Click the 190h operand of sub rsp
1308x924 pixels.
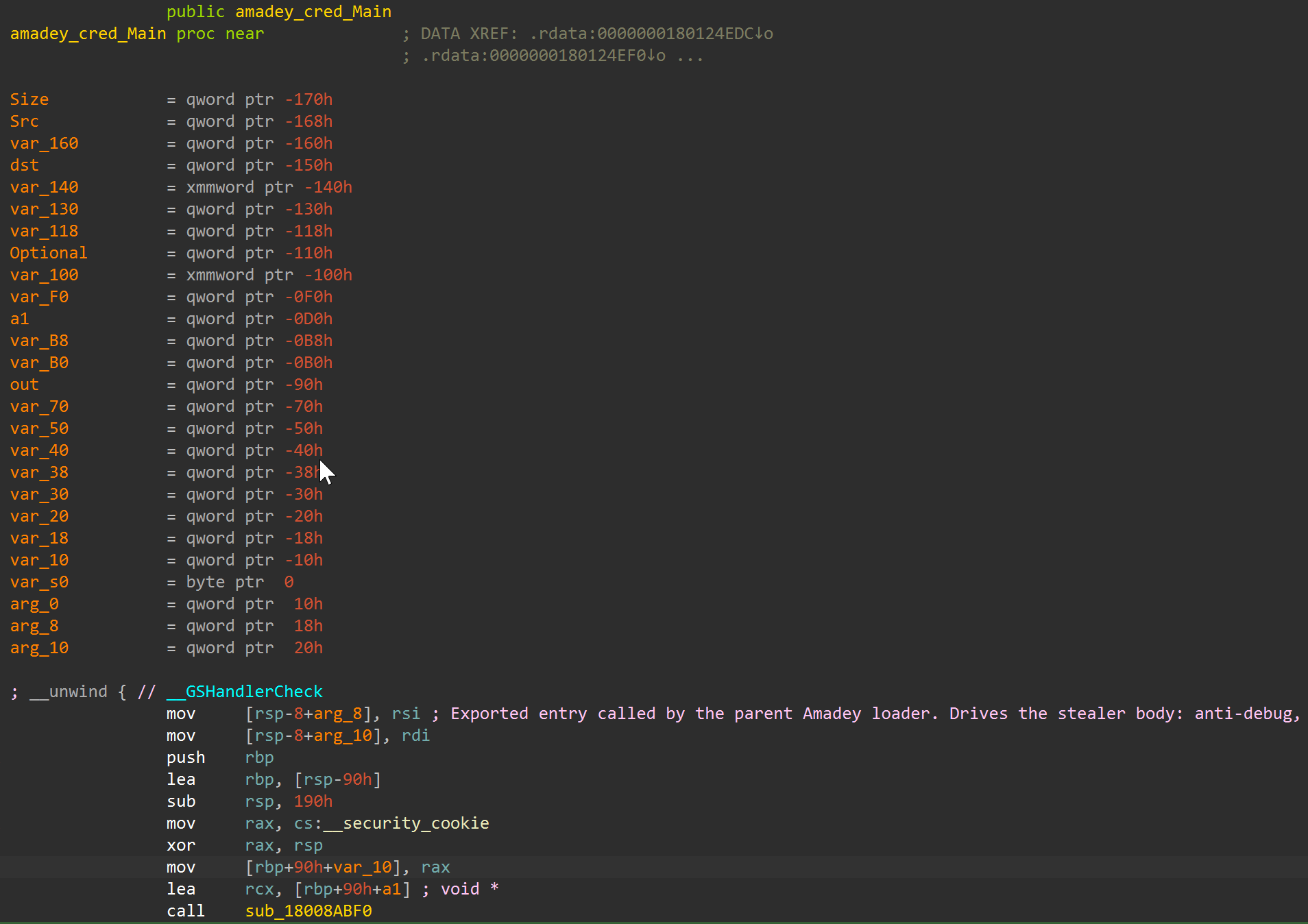pyautogui.click(x=313, y=801)
